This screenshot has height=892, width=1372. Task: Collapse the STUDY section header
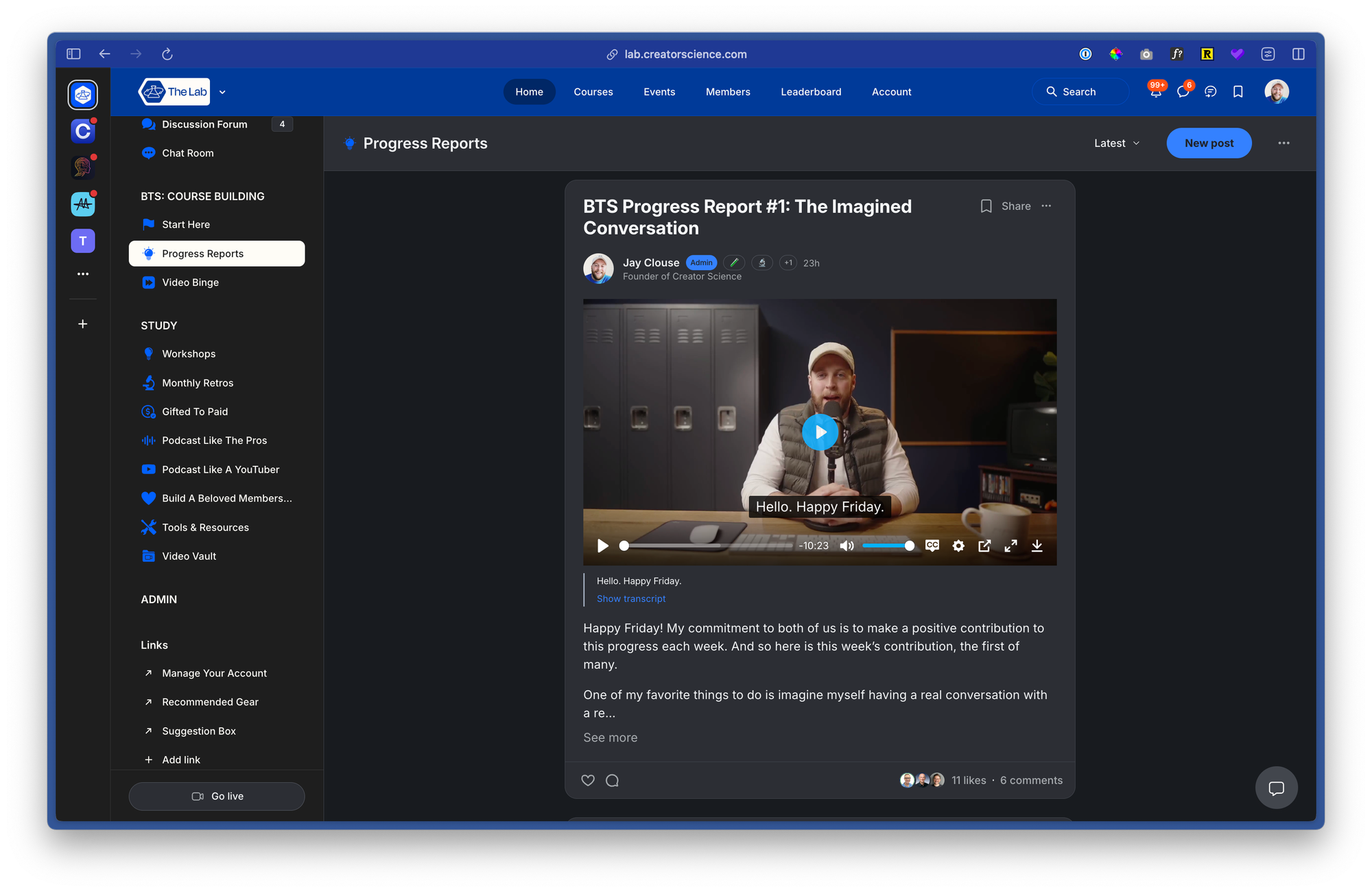pos(159,325)
